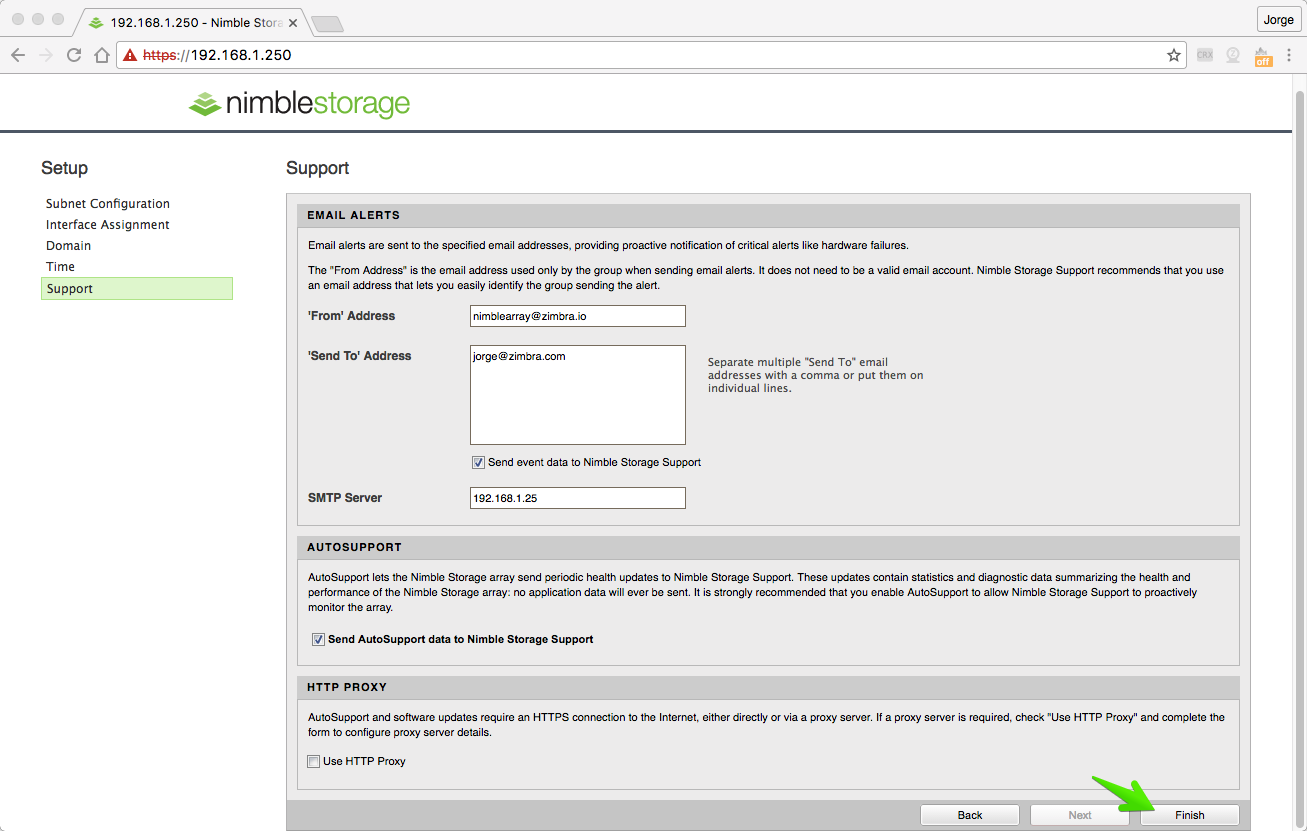Image resolution: width=1307 pixels, height=831 pixels.
Task: Select the Support setup step
Action: (x=137, y=288)
